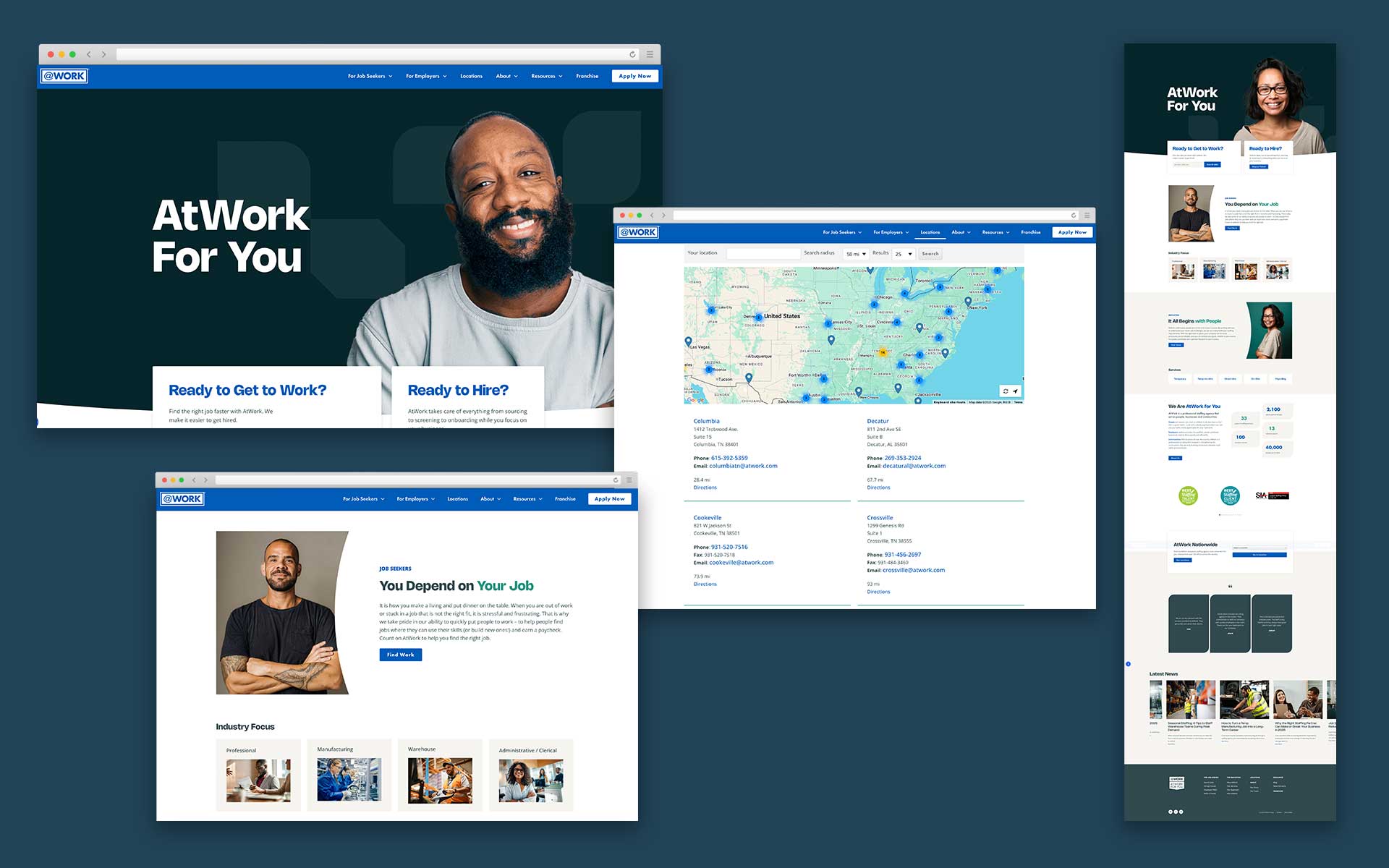This screenshot has width=1389, height=868.
Task: Open the Search radius 50 mi dropdown
Action: point(856,254)
